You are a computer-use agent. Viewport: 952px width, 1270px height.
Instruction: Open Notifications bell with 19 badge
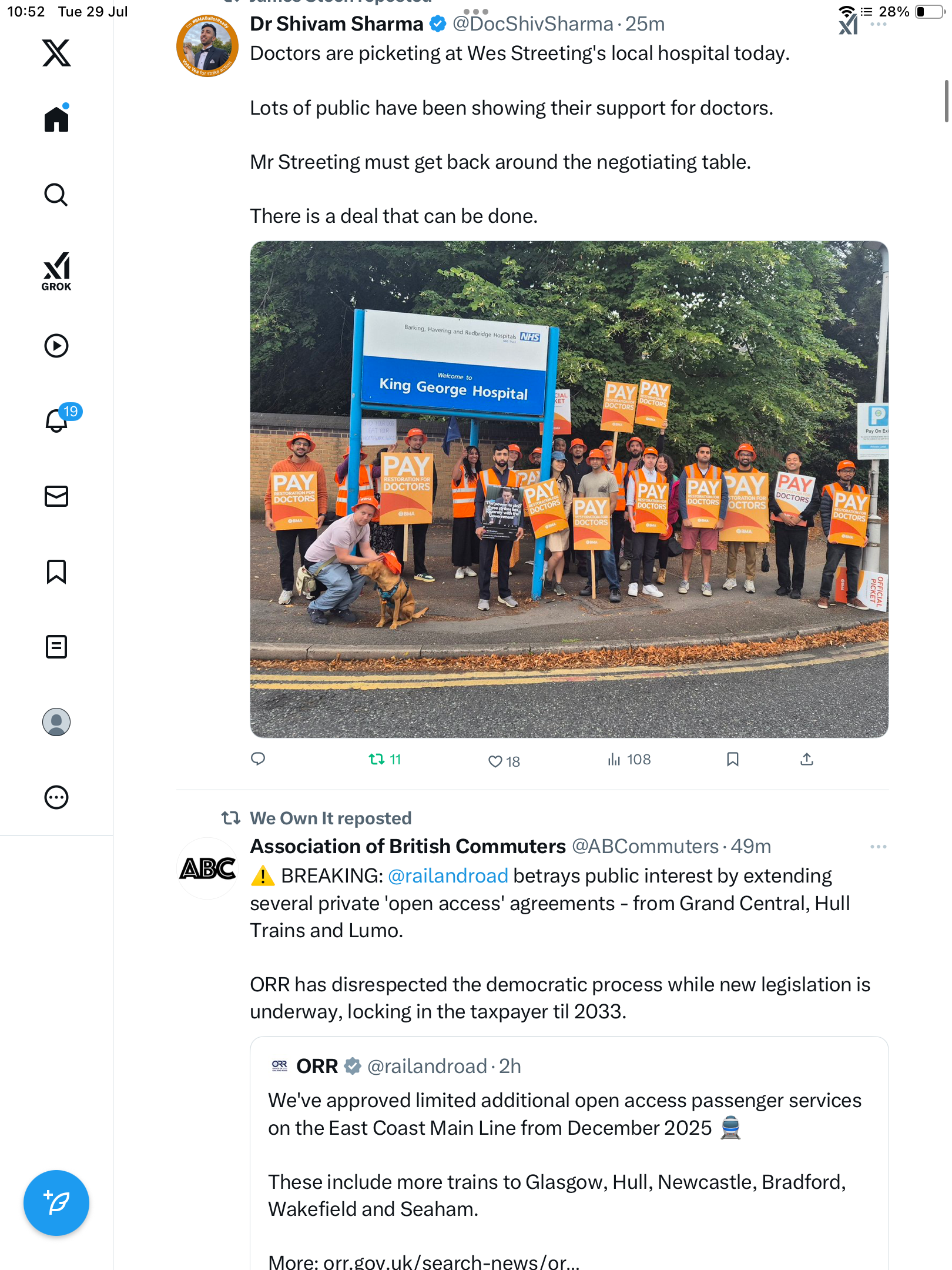click(58, 420)
